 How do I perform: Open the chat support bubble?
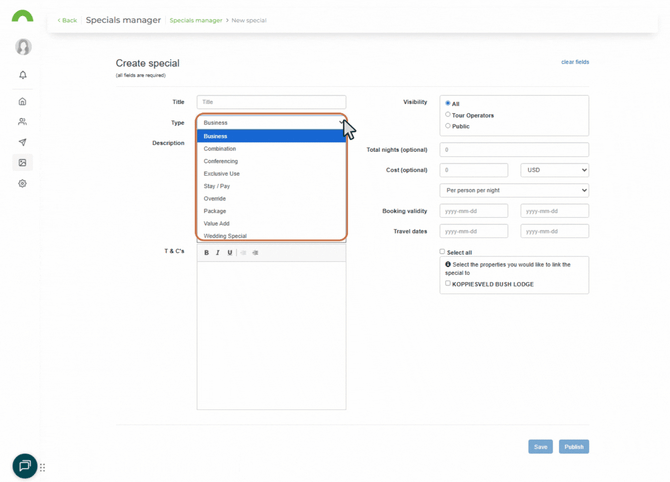(x=25, y=466)
